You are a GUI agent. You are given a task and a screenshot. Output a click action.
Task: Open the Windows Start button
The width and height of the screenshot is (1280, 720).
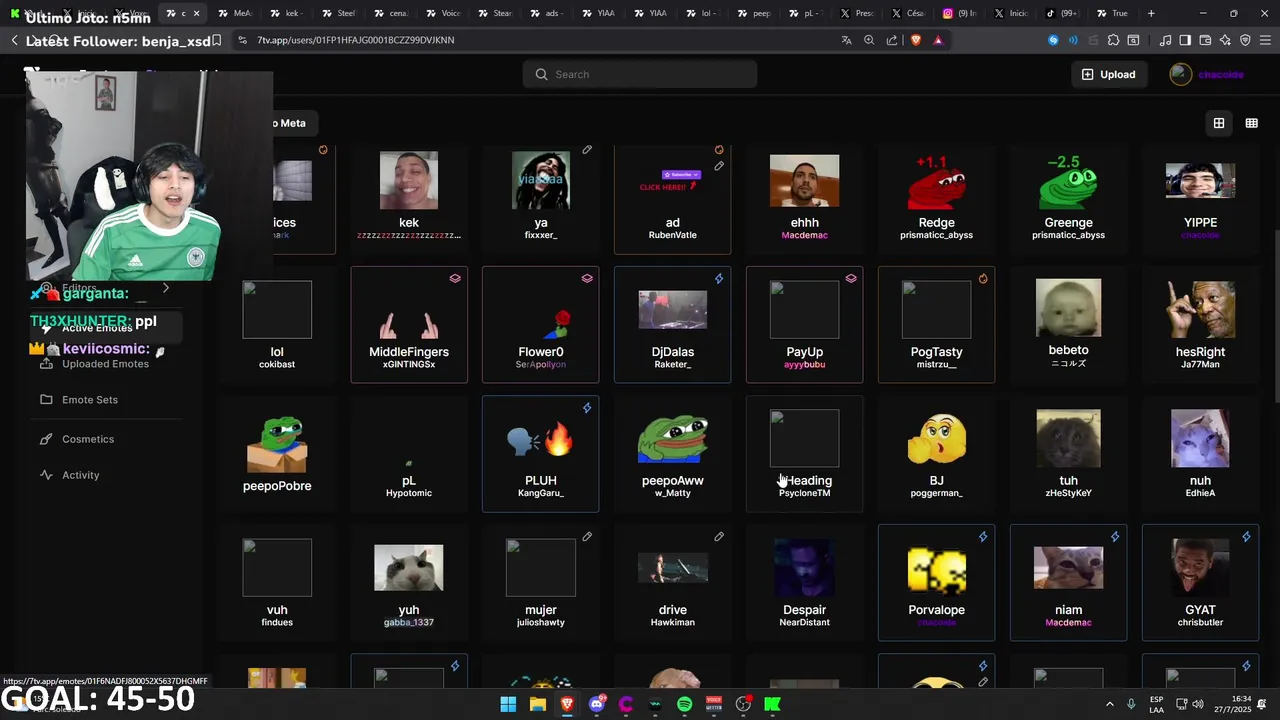pos(508,704)
